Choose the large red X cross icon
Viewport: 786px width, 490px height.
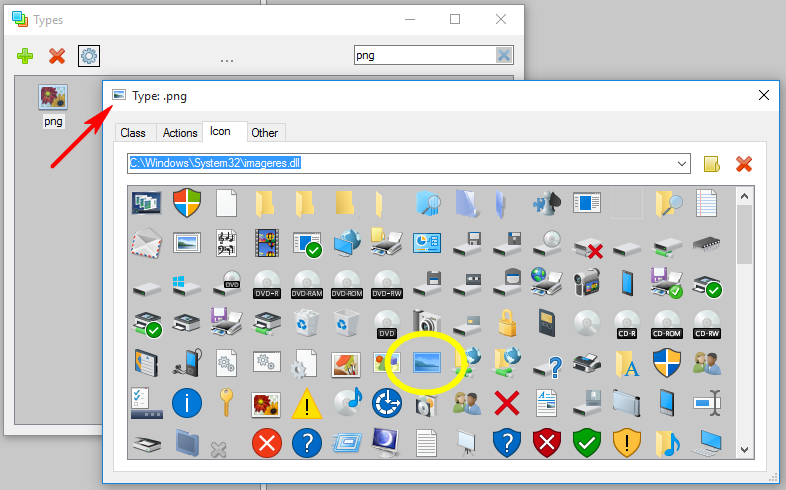tap(507, 403)
